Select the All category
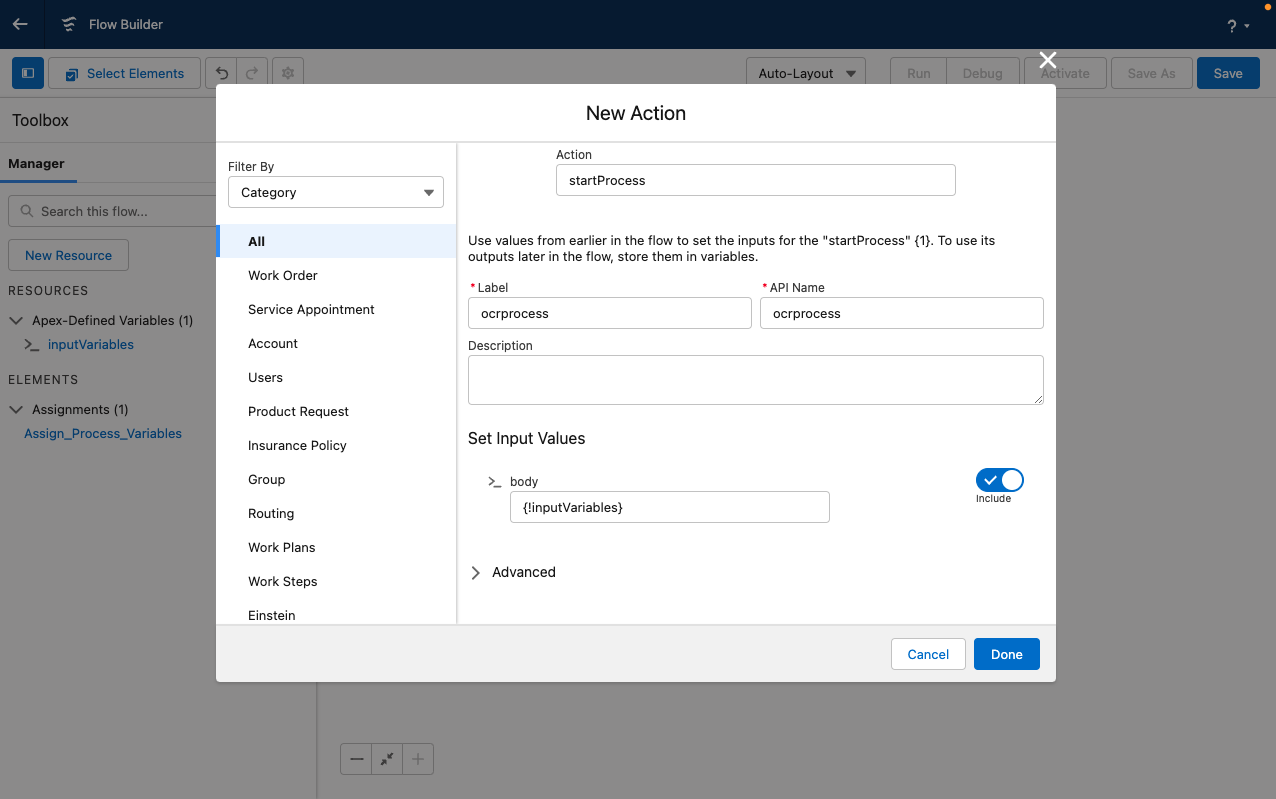Viewport: 1276px width, 799px height. tap(336, 241)
